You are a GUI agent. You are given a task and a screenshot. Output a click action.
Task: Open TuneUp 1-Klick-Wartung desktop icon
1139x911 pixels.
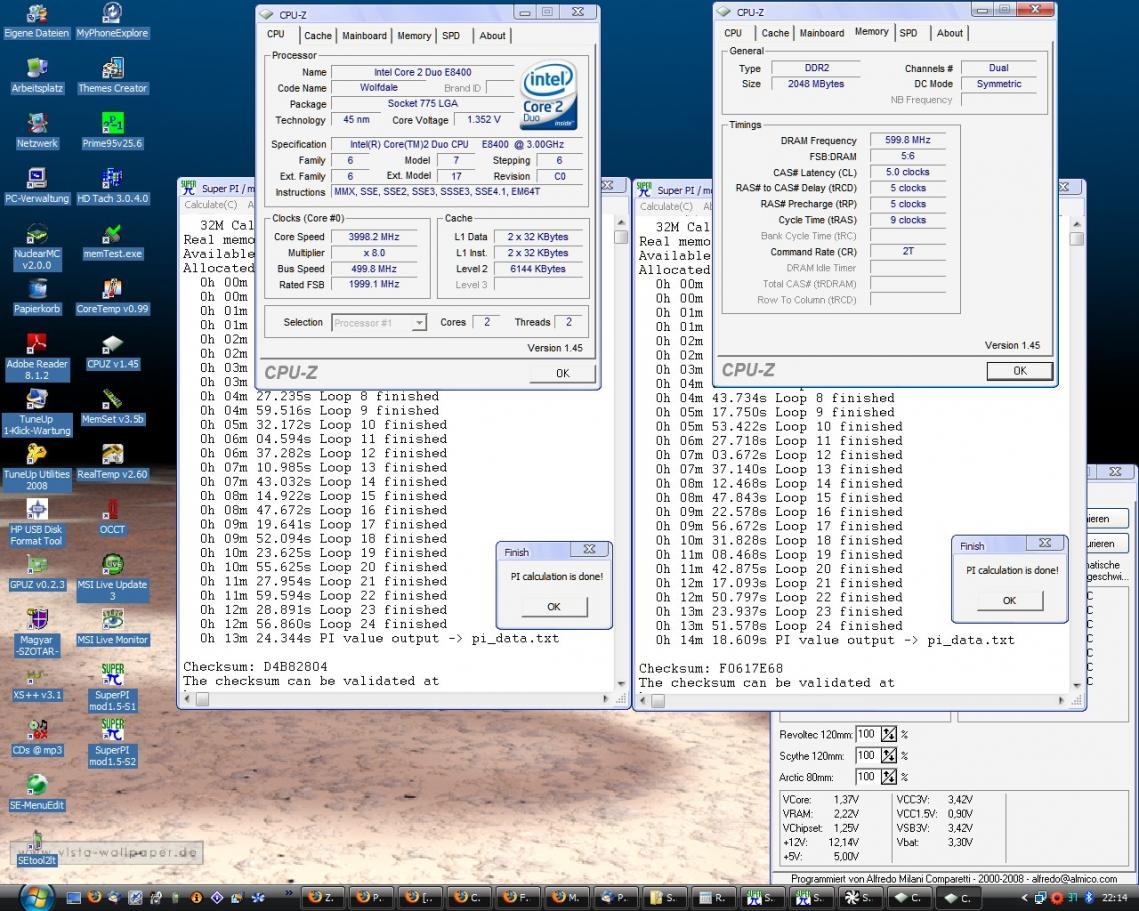37,413
